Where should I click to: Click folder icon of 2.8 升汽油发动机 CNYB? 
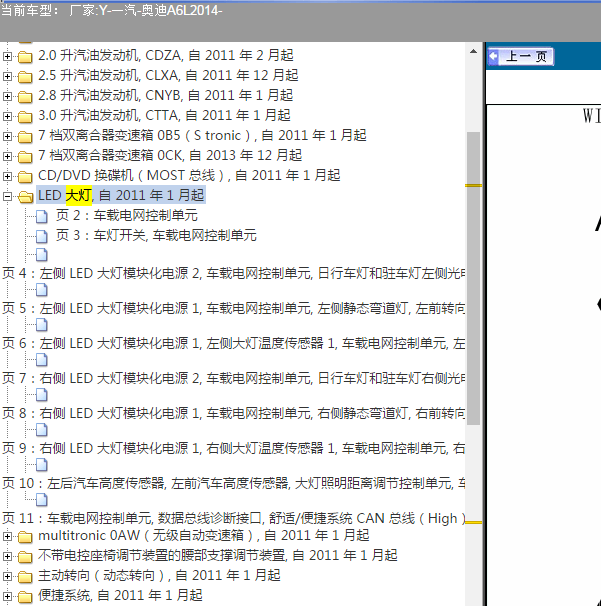25,97
